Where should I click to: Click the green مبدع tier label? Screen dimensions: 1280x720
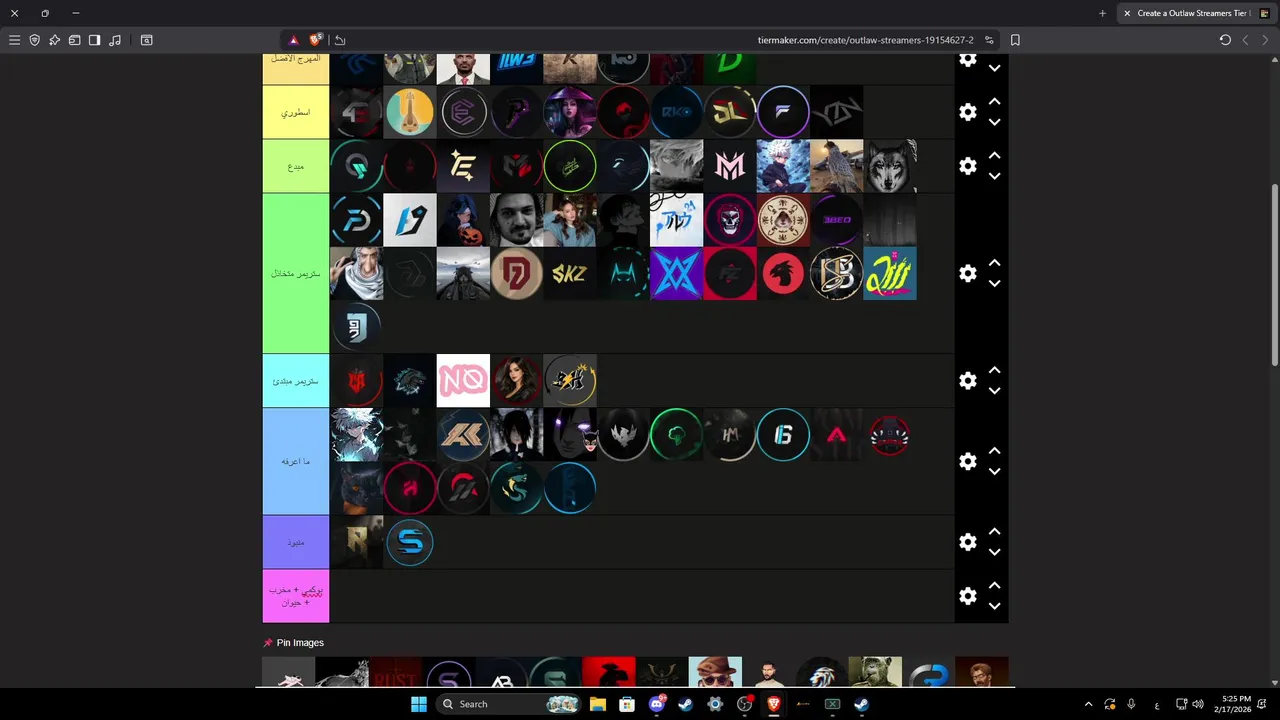pos(296,166)
